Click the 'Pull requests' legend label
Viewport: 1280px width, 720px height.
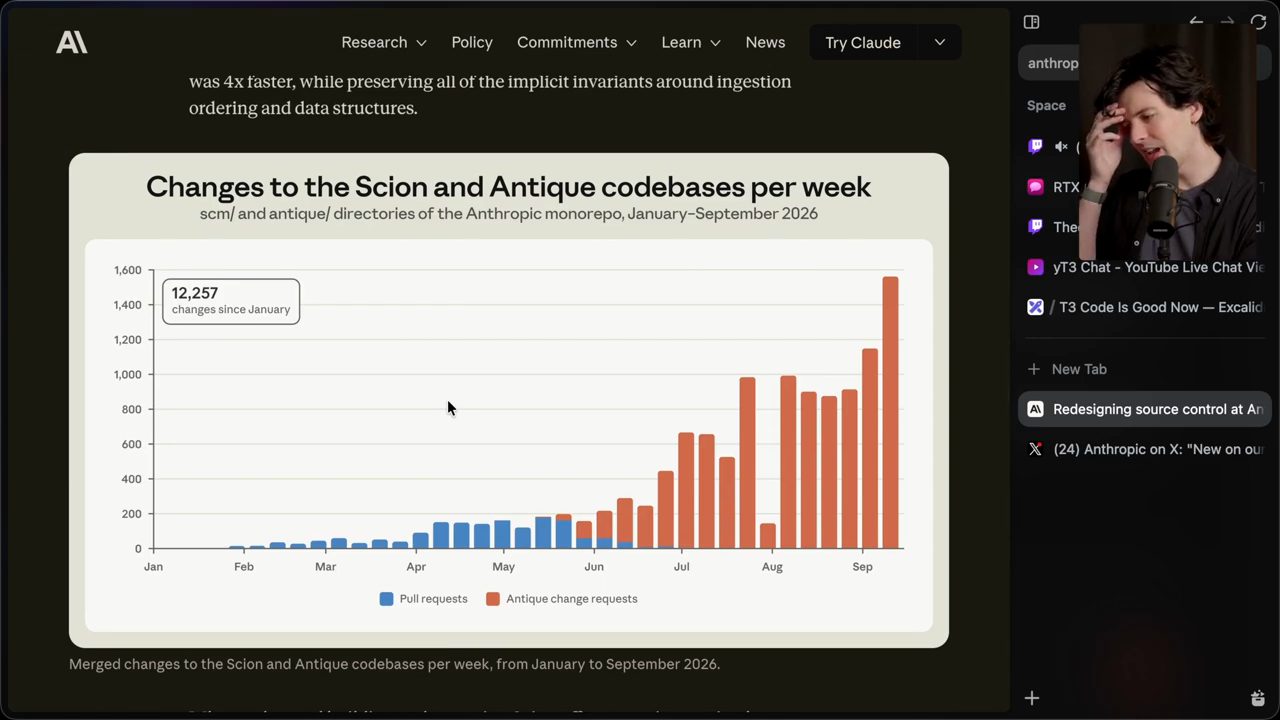click(x=433, y=599)
